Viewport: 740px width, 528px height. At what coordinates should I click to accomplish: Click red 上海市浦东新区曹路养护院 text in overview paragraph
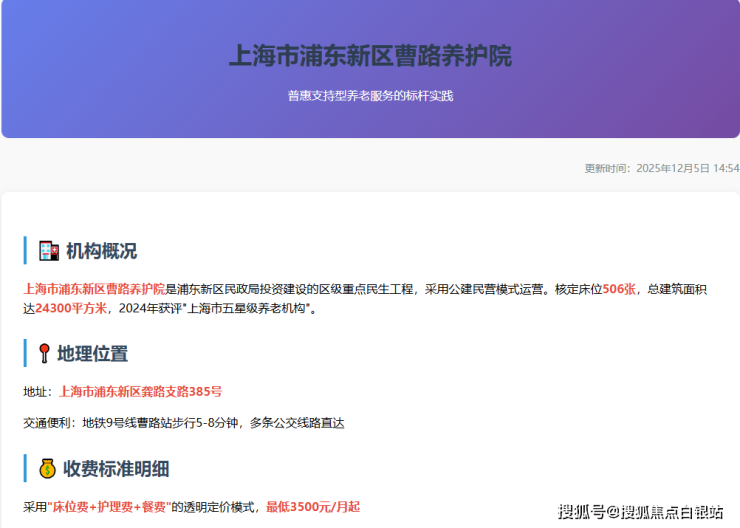click(94, 289)
